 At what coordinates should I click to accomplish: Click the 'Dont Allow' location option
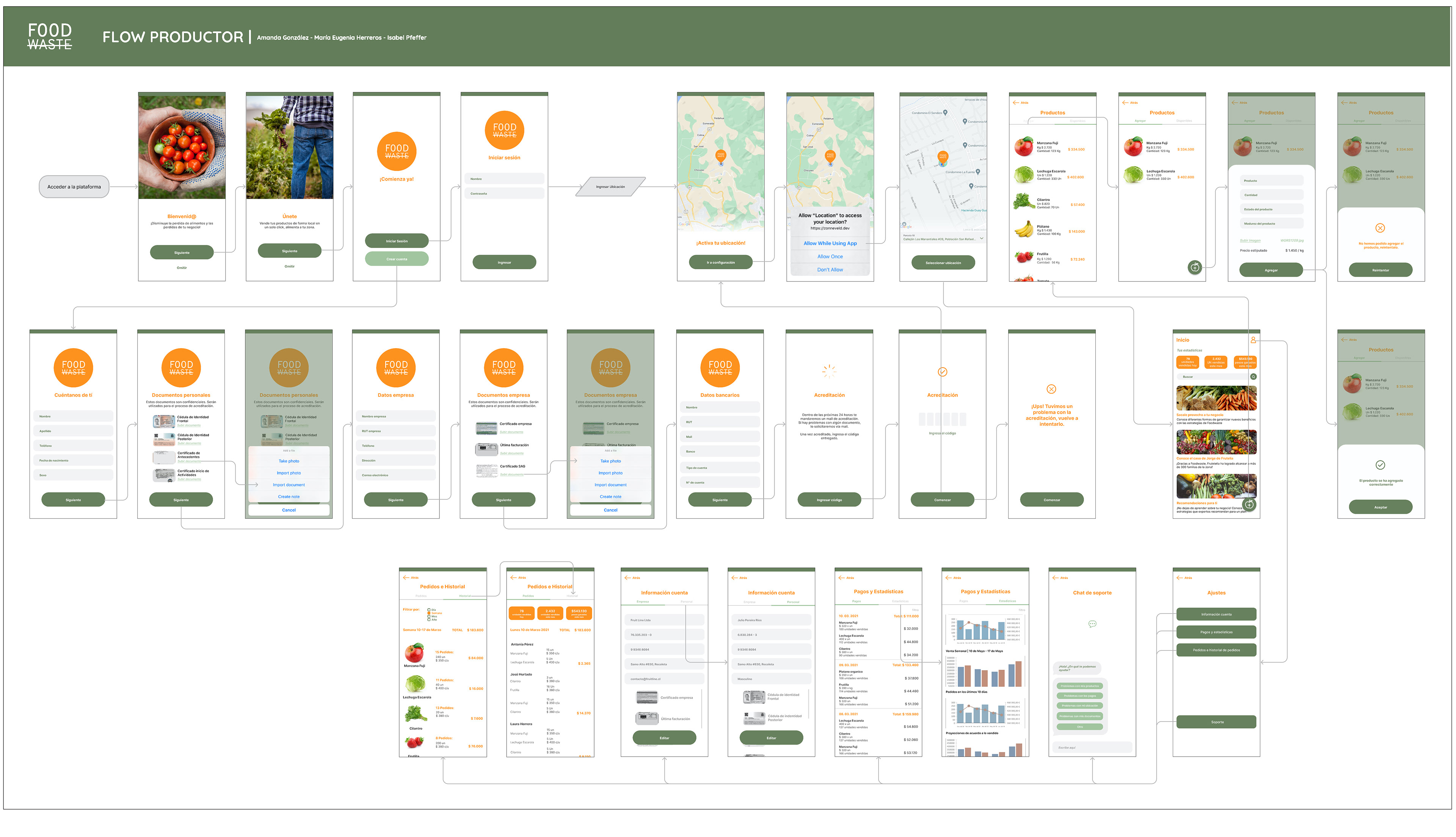coord(830,270)
